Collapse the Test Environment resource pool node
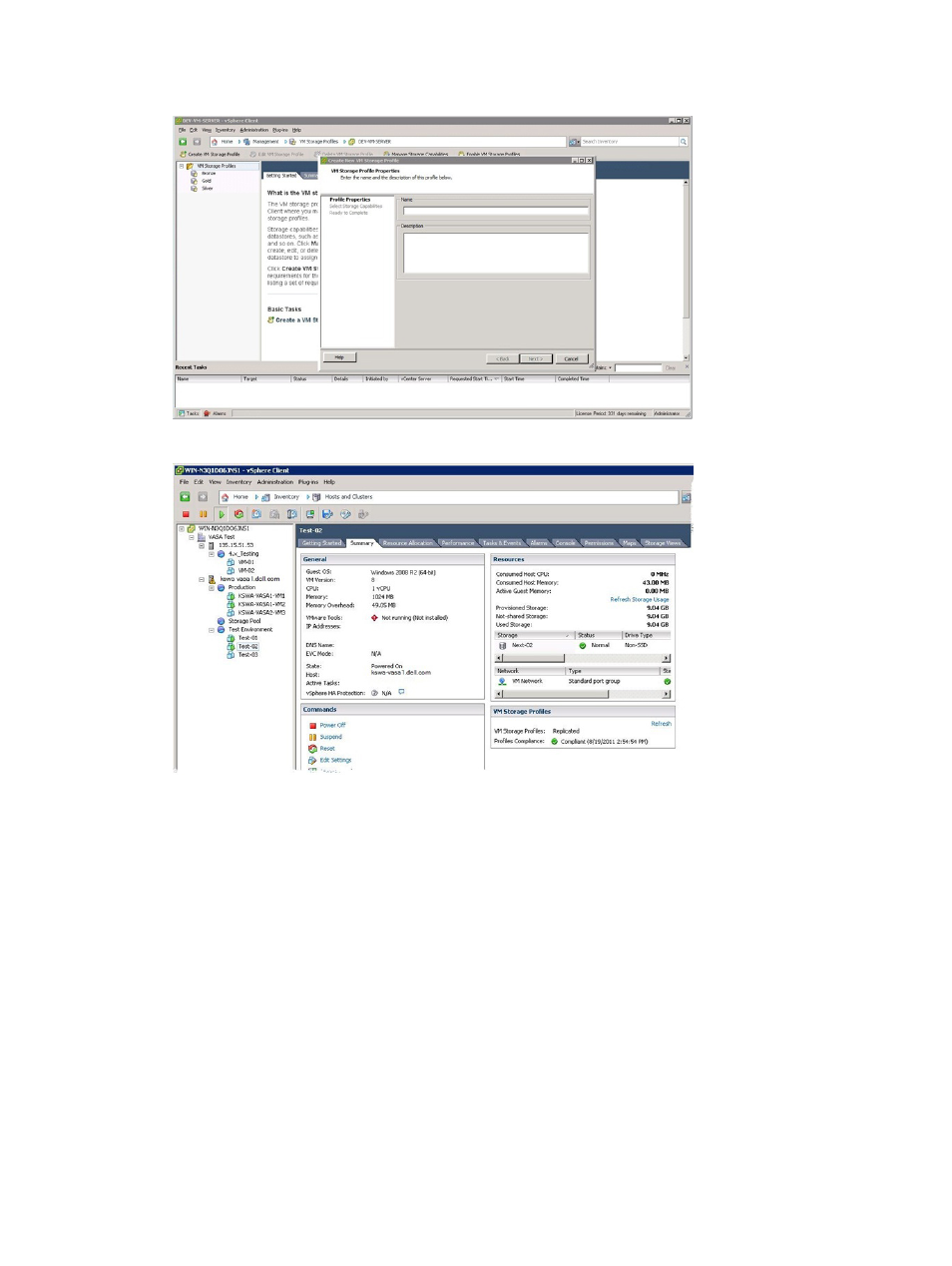Screen dimensions: 952x1266 [212, 629]
